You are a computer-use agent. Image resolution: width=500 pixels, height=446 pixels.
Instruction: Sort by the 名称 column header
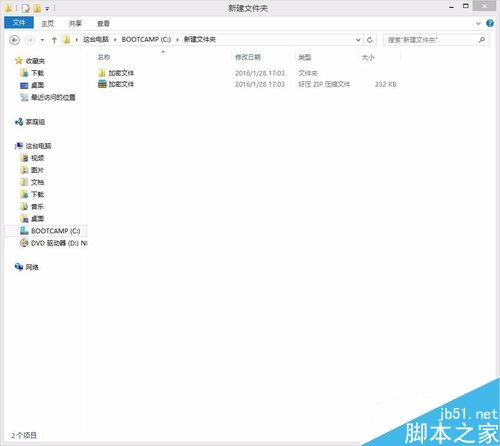point(104,57)
